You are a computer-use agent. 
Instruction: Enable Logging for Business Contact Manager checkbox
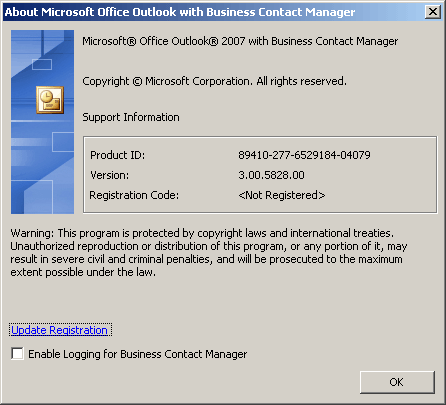(17, 353)
